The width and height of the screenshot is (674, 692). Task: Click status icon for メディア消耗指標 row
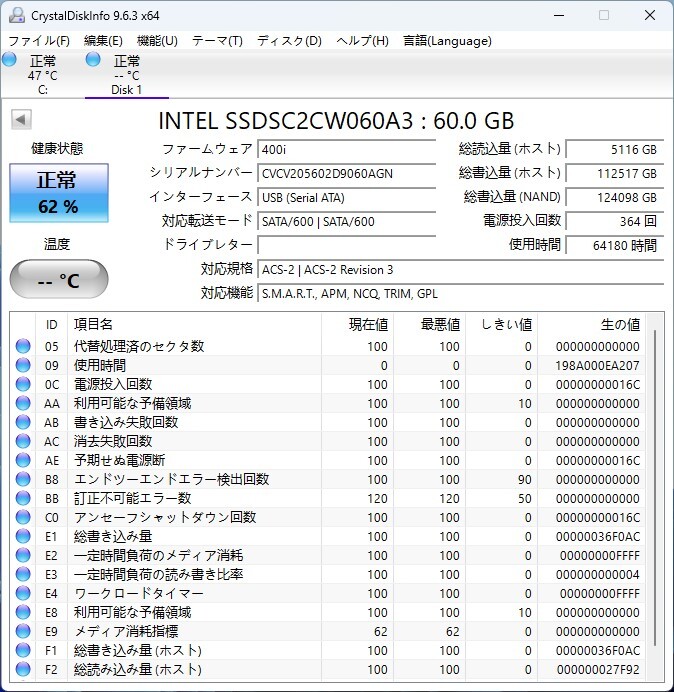[23, 631]
